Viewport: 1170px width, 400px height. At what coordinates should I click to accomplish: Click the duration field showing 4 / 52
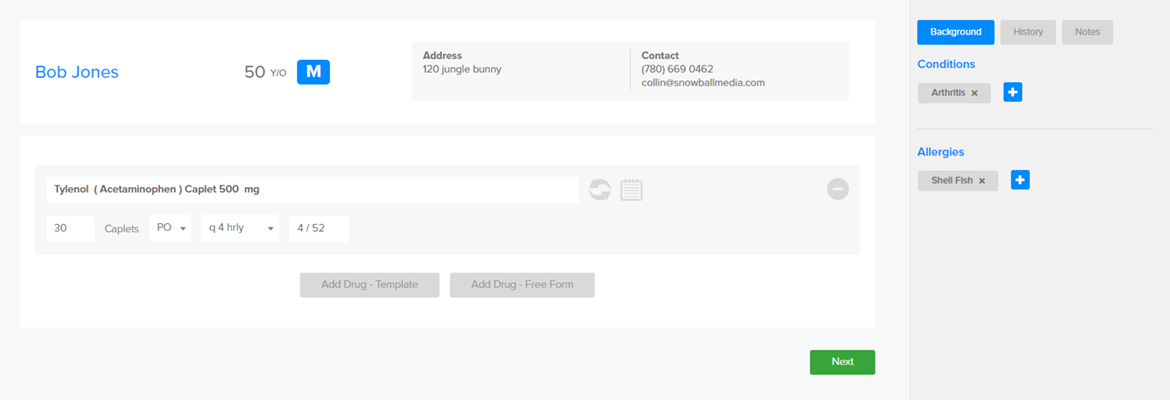point(319,228)
